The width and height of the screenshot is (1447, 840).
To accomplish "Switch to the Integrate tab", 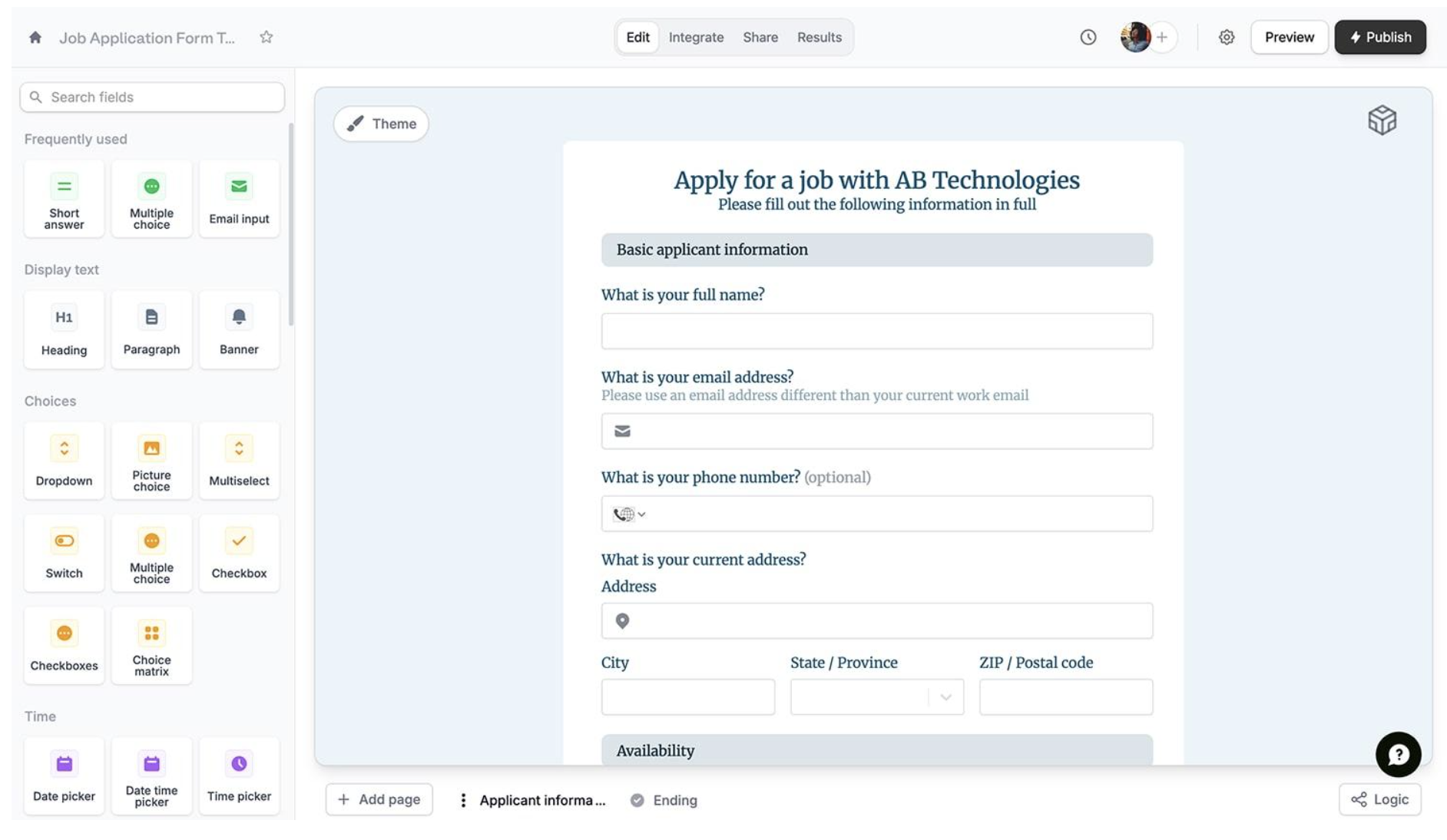I will coord(696,37).
